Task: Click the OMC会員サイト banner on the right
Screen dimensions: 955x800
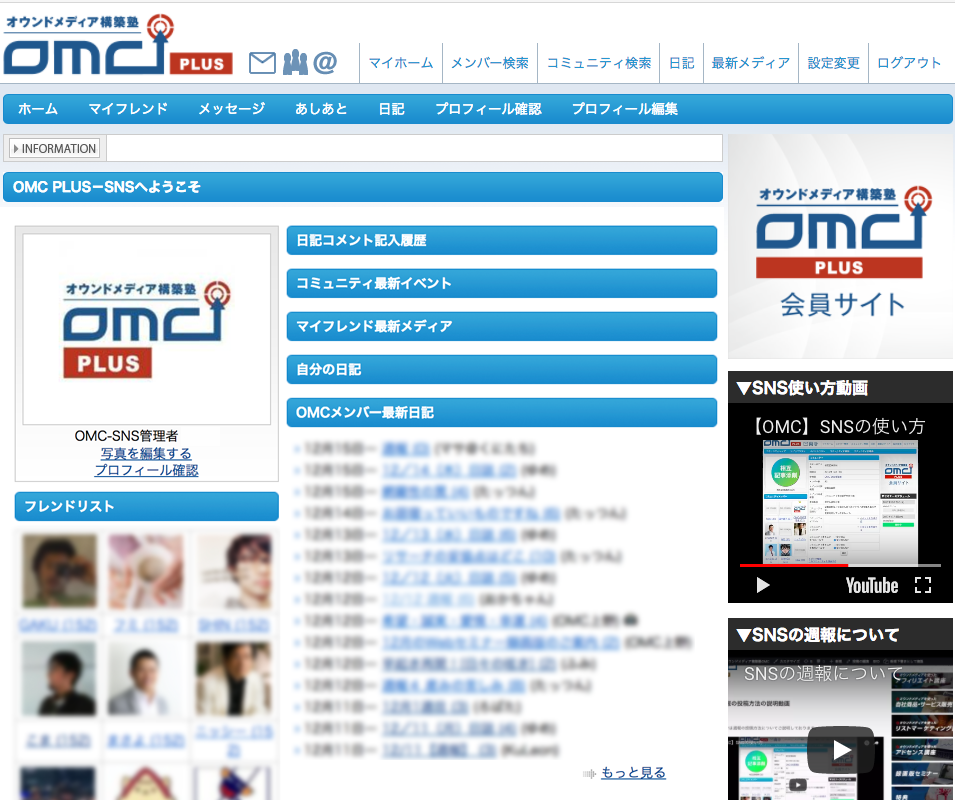Action: coord(840,248)
